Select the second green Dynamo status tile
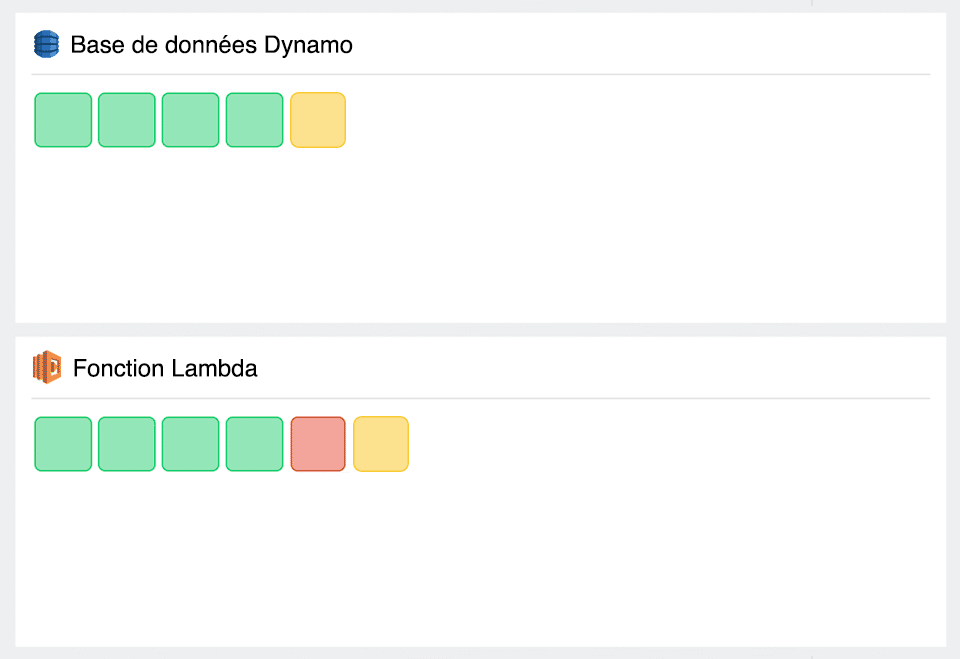The image size is (960, 659). (x=126, y=119)
